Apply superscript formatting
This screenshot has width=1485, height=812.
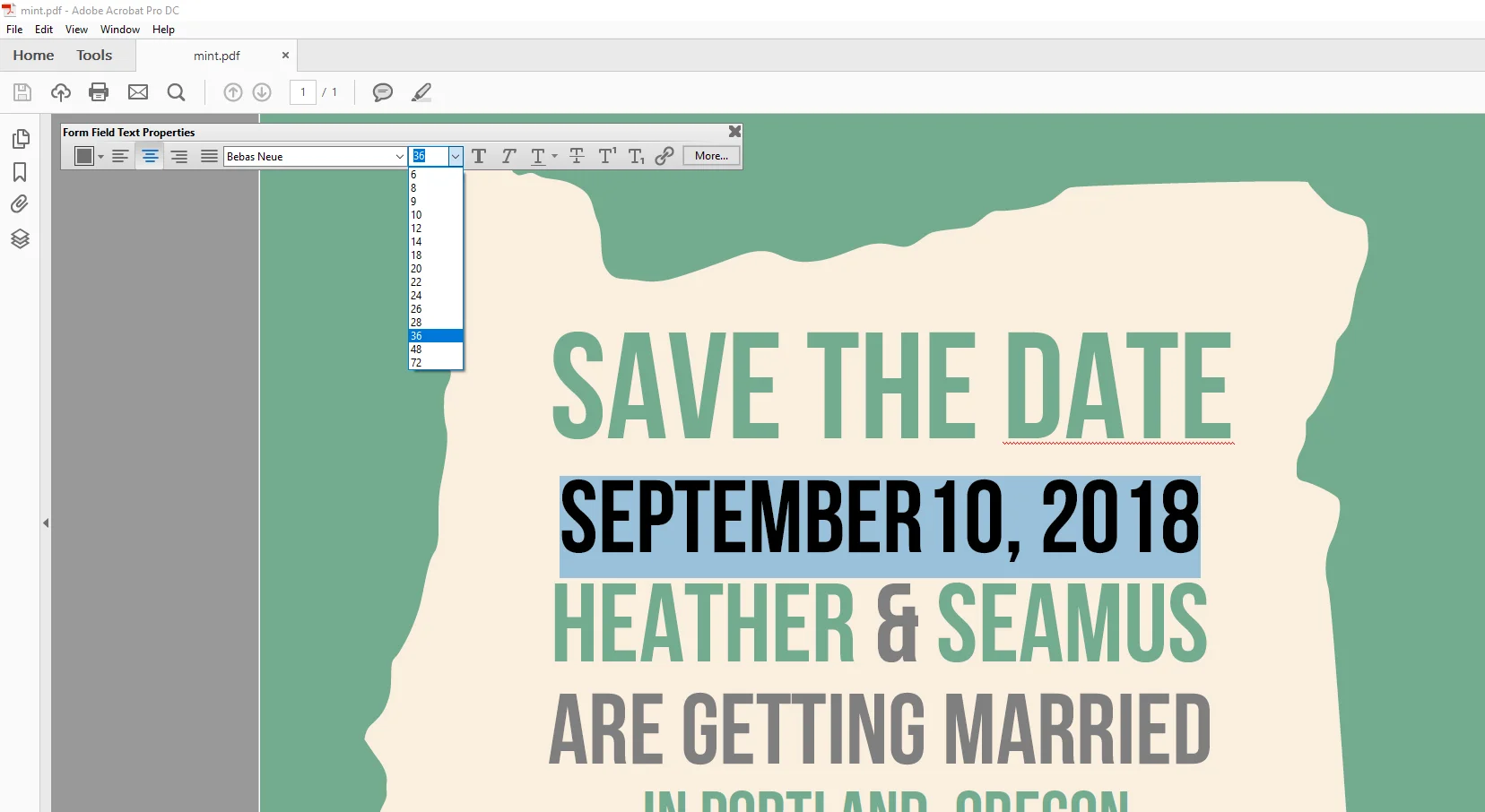[607, 156]
